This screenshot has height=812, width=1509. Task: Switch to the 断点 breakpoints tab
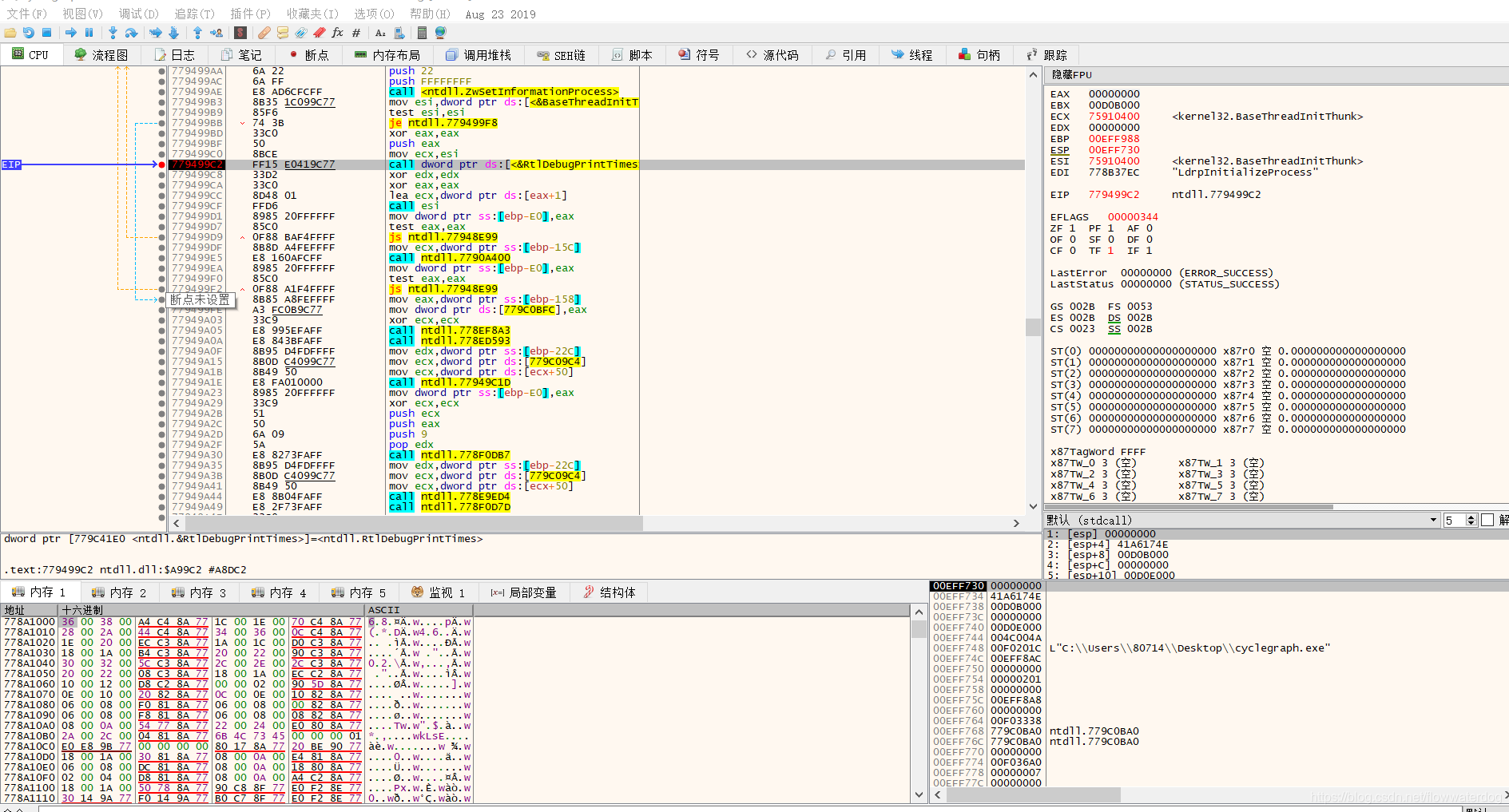click(309, 54)
